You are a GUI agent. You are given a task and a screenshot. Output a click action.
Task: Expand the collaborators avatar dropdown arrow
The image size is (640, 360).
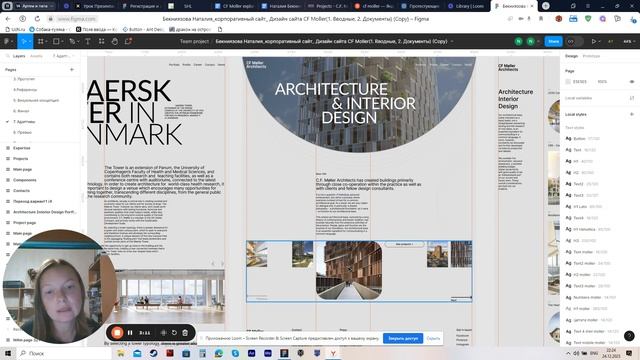[x=538, y=41]
